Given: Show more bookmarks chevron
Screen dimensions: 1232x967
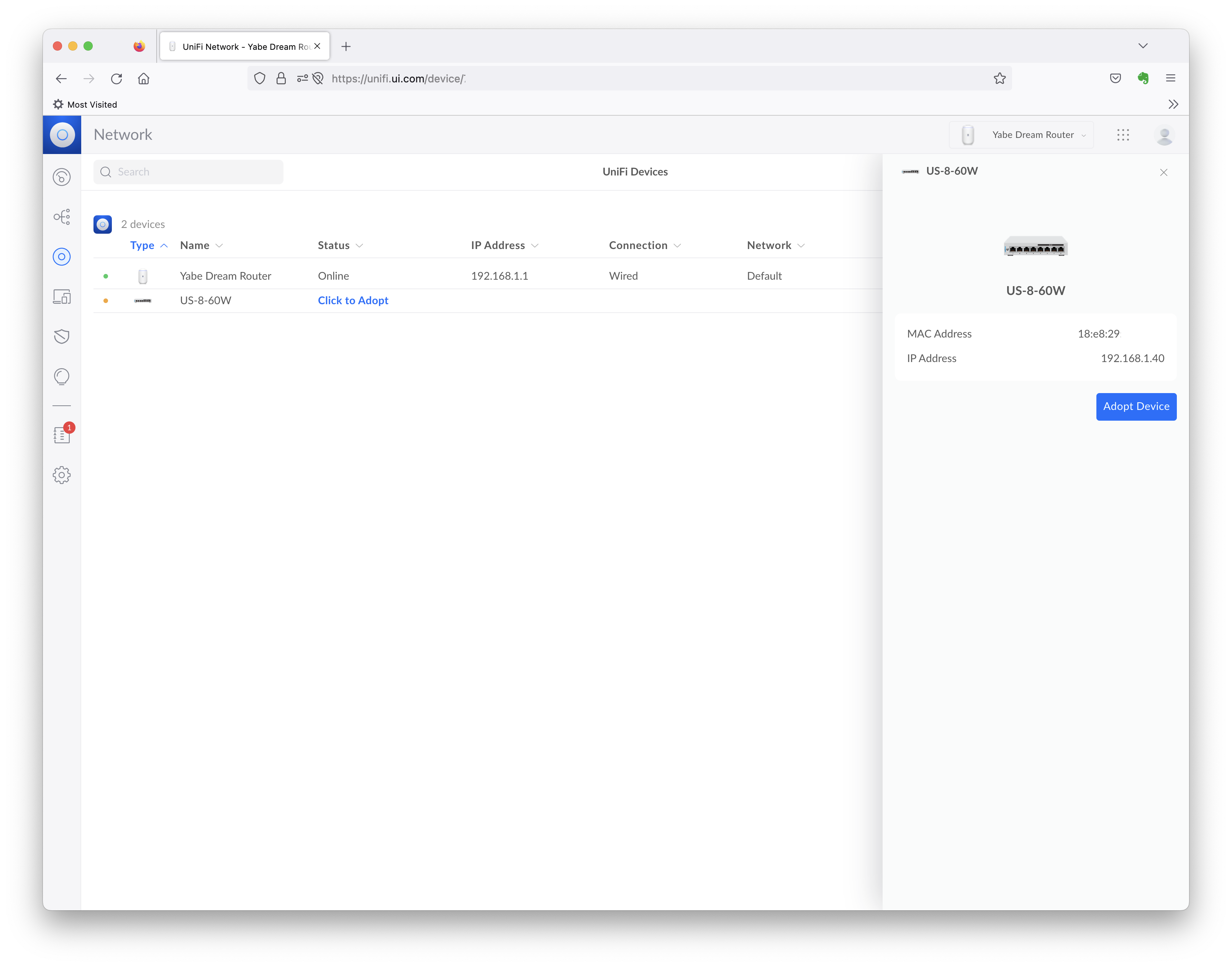Looking at the screenshot, I should pyautogui.click(x=1173, y=104).
